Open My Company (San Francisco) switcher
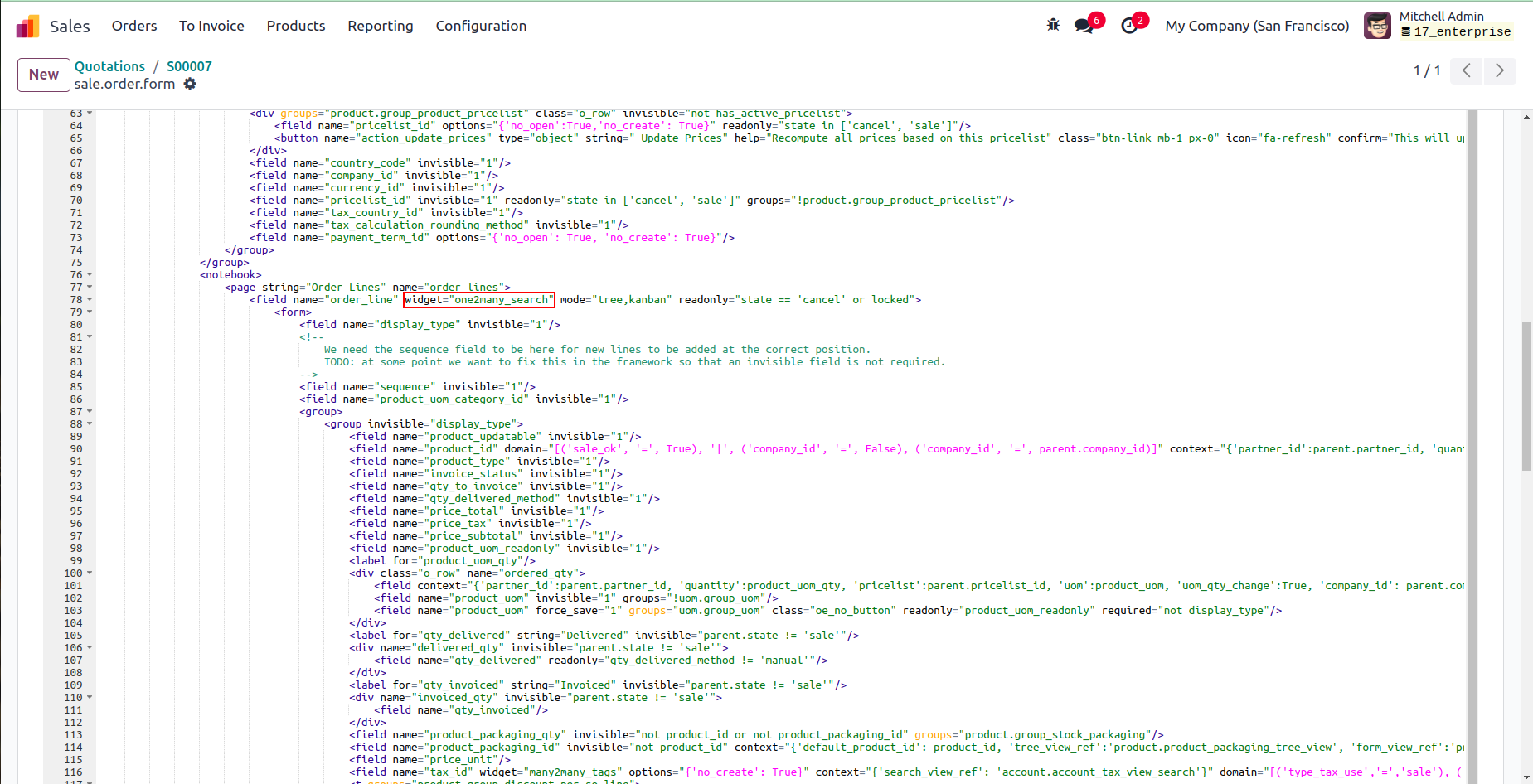This screenshot has height=784, width=1533. [1257, 26]
